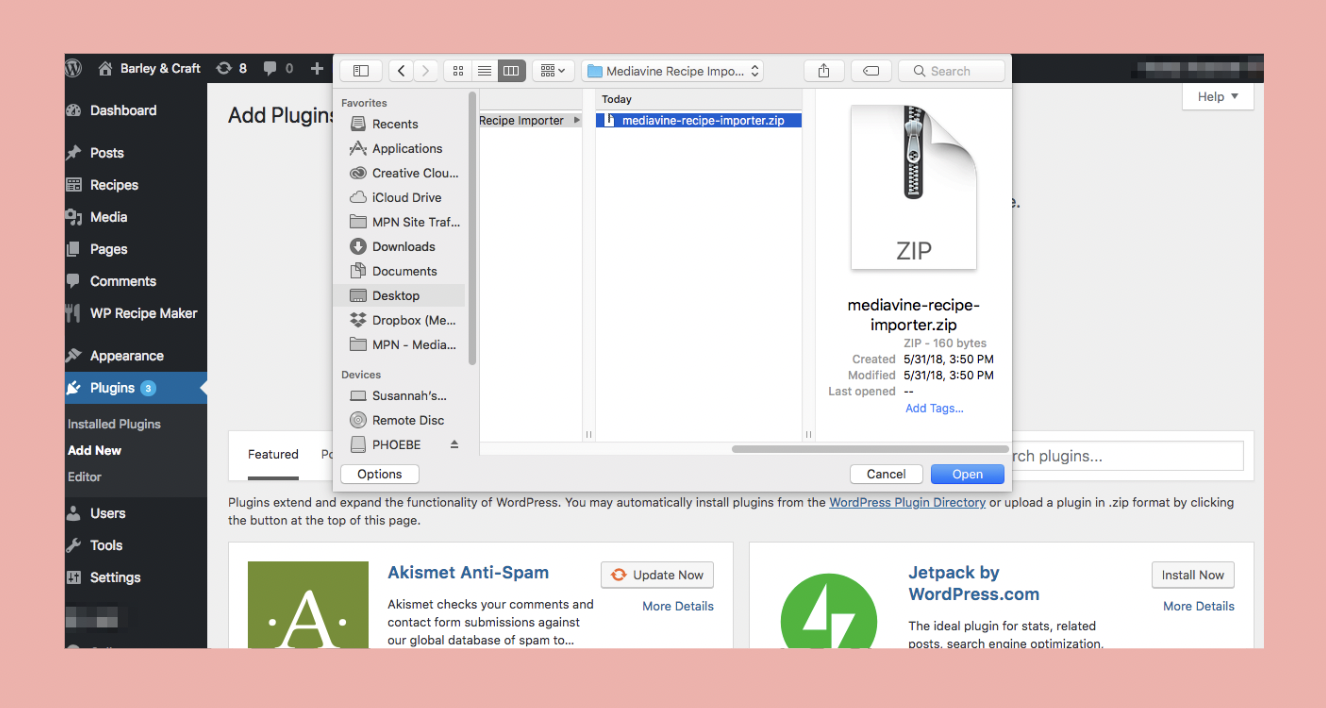Image resolution: width=1326 pixels, height=708 pixels.
Task: Toggle the file dialog sidebar icon
Action: click(361, 71)
